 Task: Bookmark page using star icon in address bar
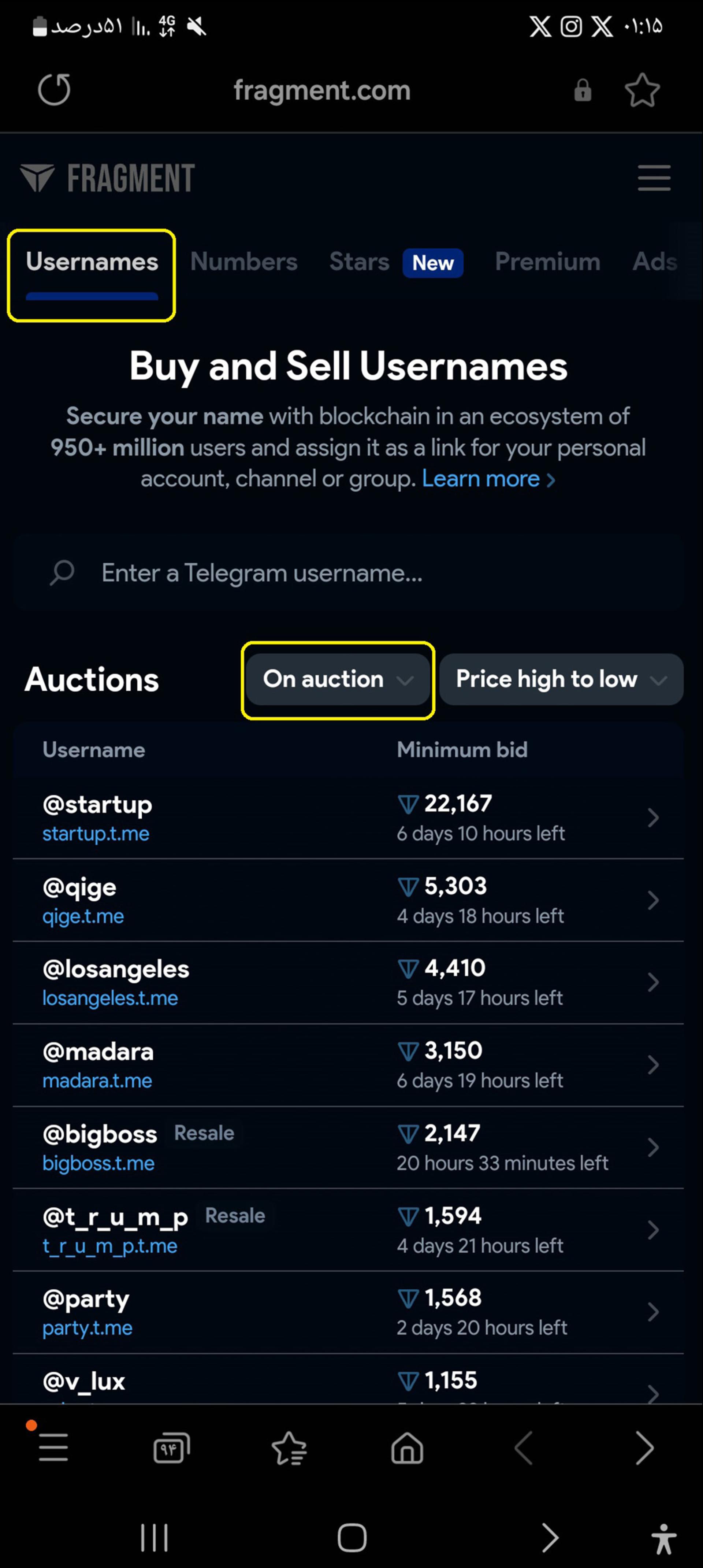tap(642, 90)
